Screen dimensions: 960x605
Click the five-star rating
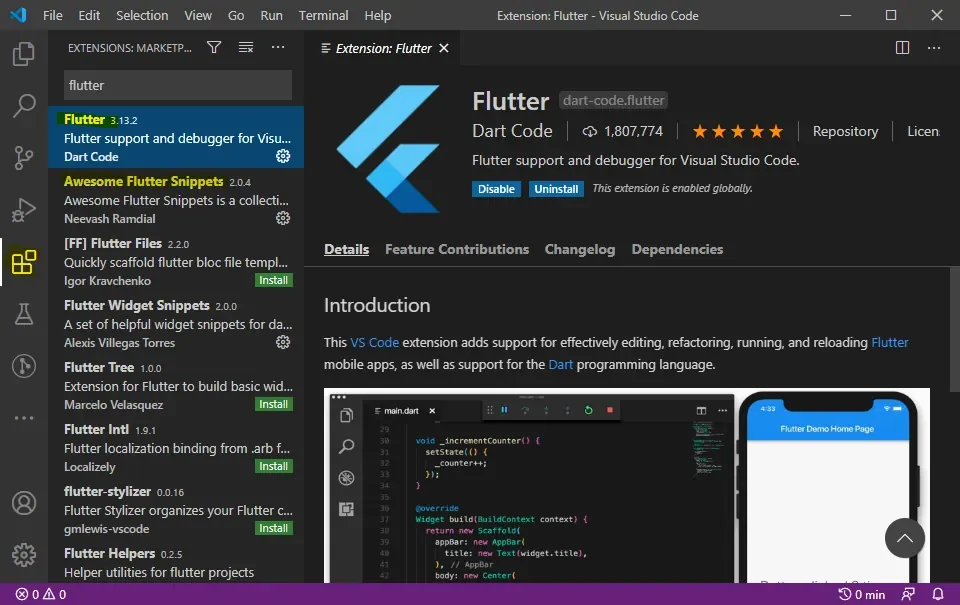pyautogui.click(x=738, y=131)
